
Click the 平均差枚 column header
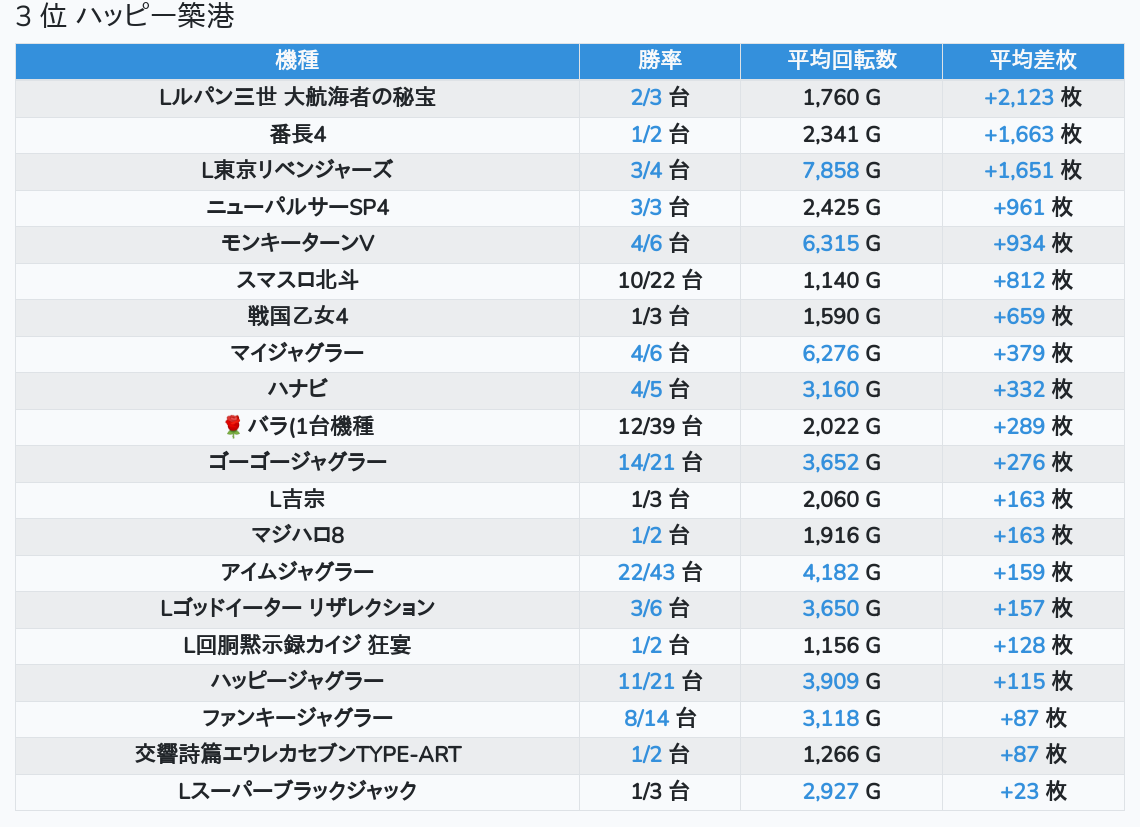coord(1033,60)
